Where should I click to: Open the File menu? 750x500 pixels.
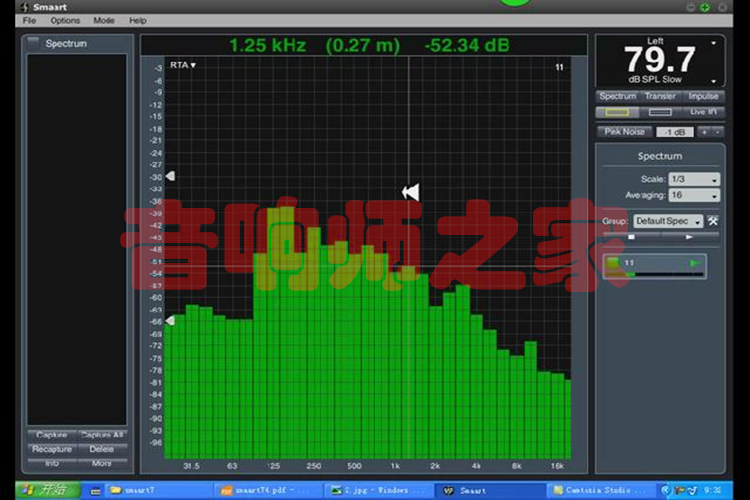click(29, 21)
